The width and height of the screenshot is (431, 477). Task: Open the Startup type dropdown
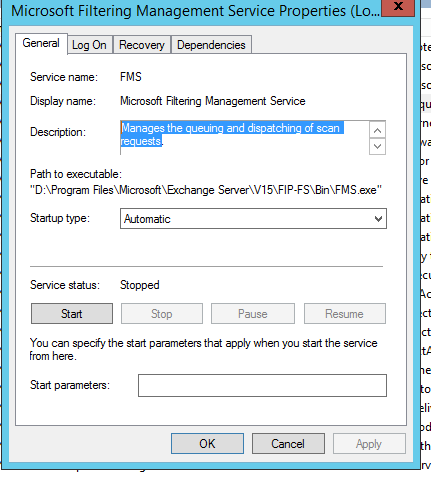pos(253,219)
